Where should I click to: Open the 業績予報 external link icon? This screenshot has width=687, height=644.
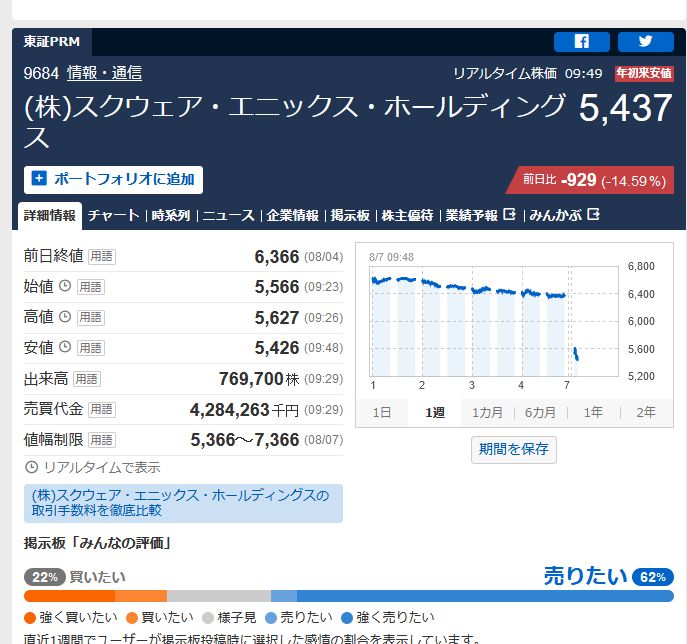pos(510,214)
